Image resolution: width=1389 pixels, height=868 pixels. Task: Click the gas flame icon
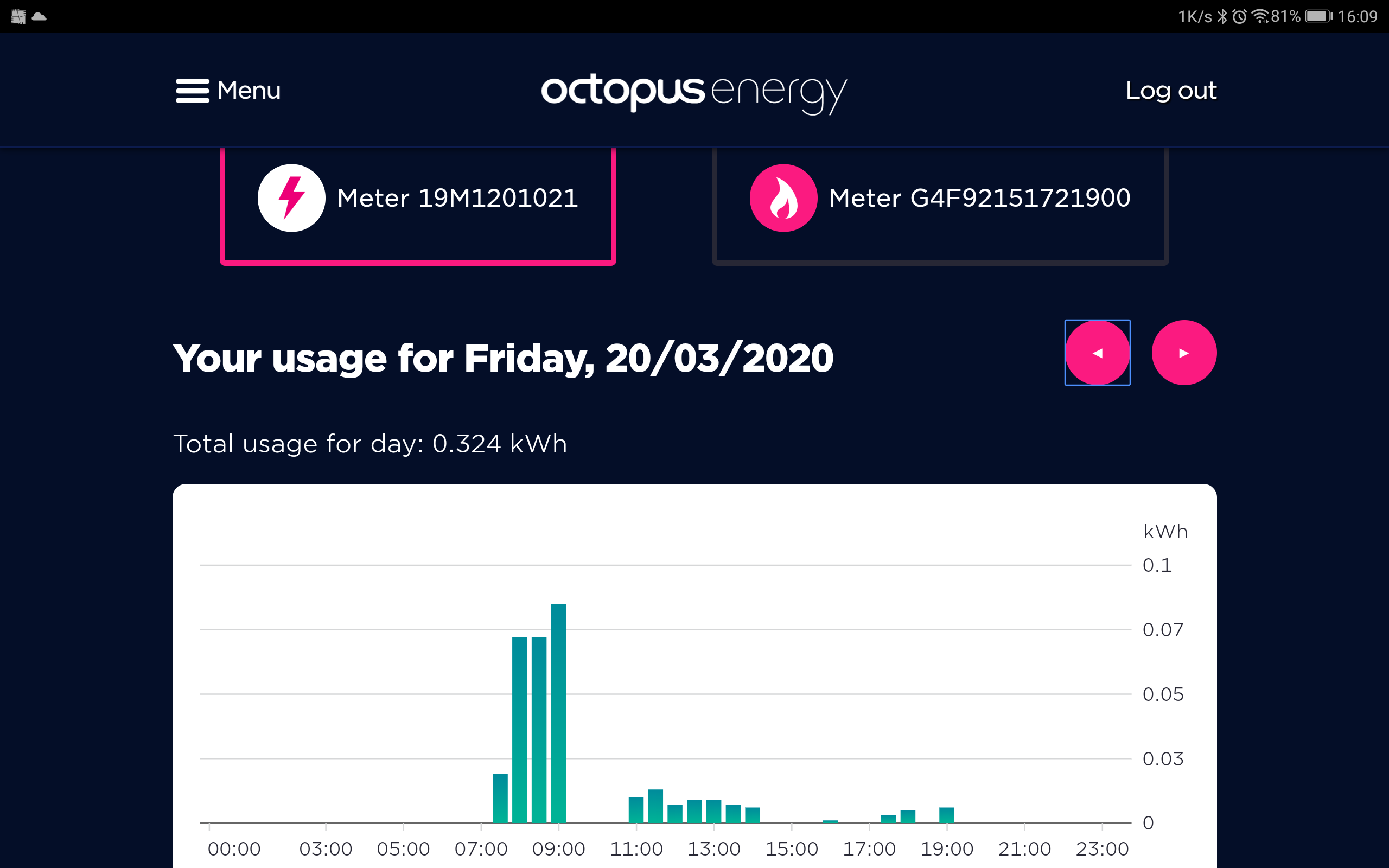783,198
